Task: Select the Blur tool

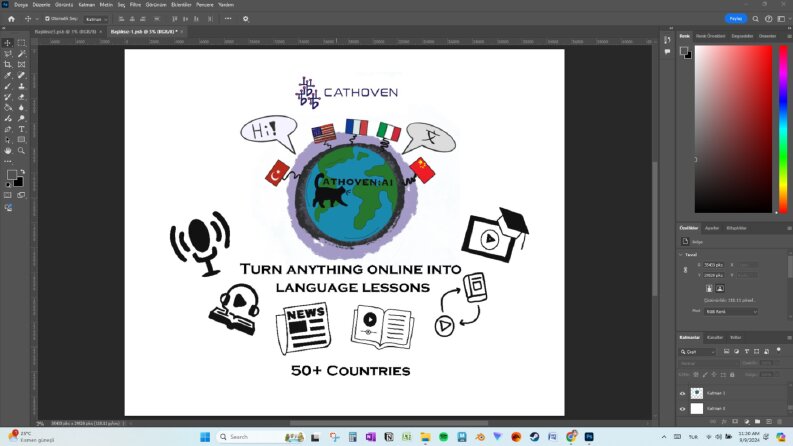Action: click(x=21, y=108)
